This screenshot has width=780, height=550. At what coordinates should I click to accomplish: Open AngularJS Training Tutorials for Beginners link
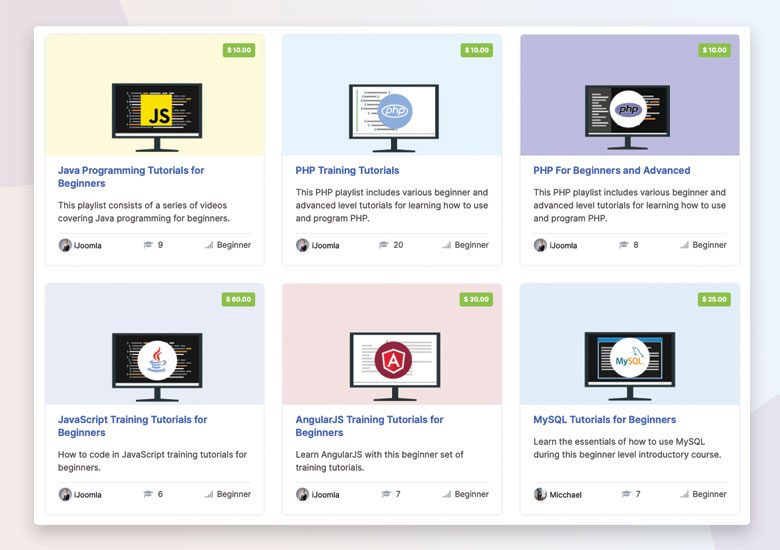coord(369,426)
